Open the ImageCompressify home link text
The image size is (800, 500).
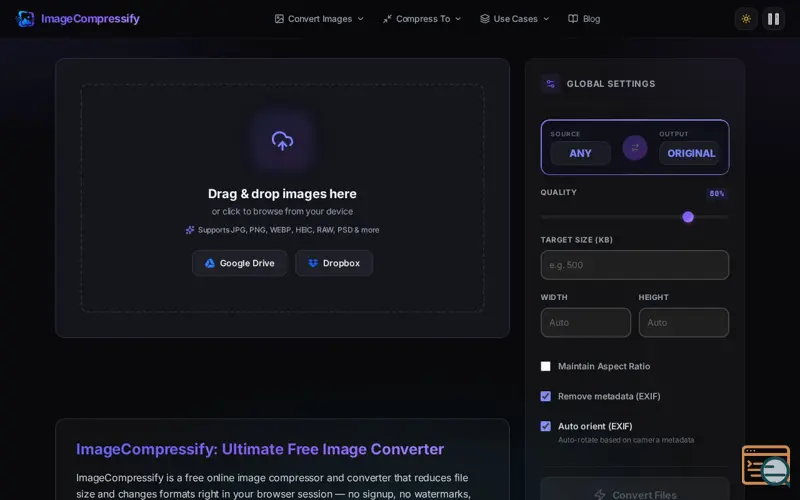coord(90,19)
